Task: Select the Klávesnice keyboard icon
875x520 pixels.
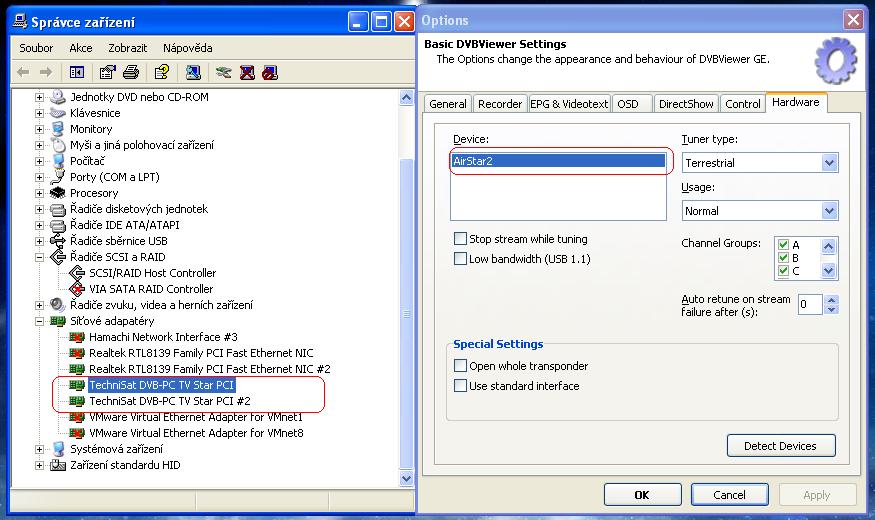Action: [x=57, y=113]
